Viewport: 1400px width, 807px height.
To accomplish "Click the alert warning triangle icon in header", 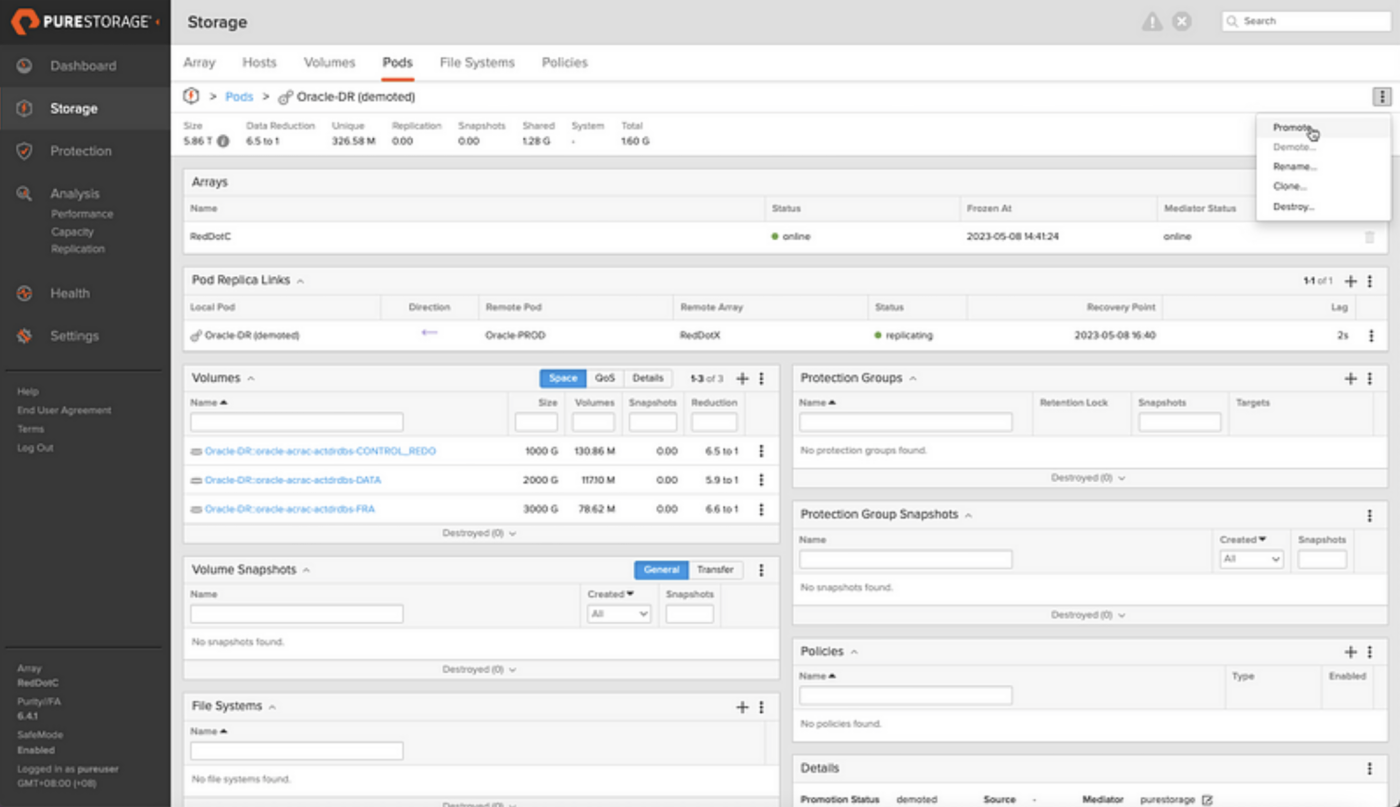I will (x=1152, y=21).
